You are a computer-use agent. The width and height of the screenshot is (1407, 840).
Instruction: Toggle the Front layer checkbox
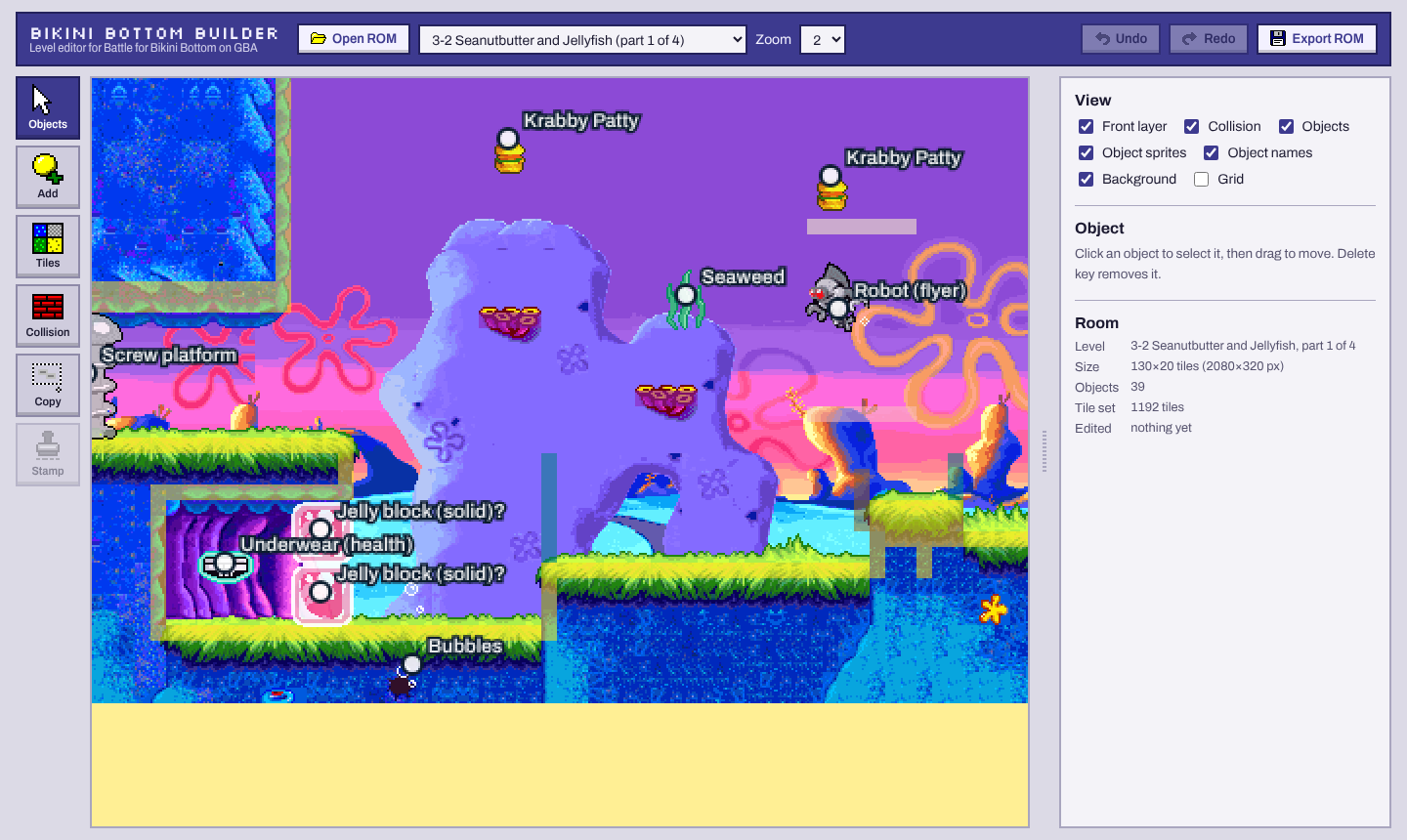click(x=1086, y=126)
